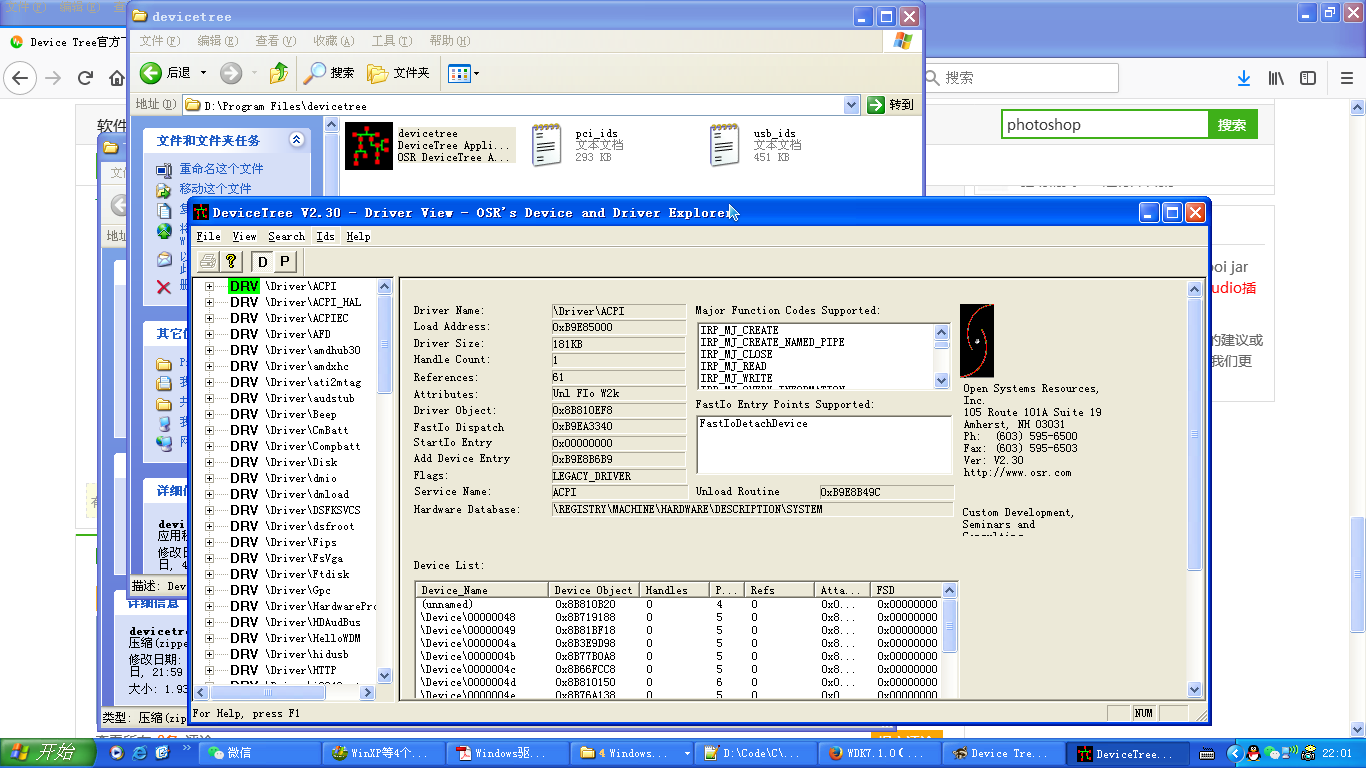Click the green 搜索 button on the webpage
1366x768 pixels.
(x=1232, y=125)
